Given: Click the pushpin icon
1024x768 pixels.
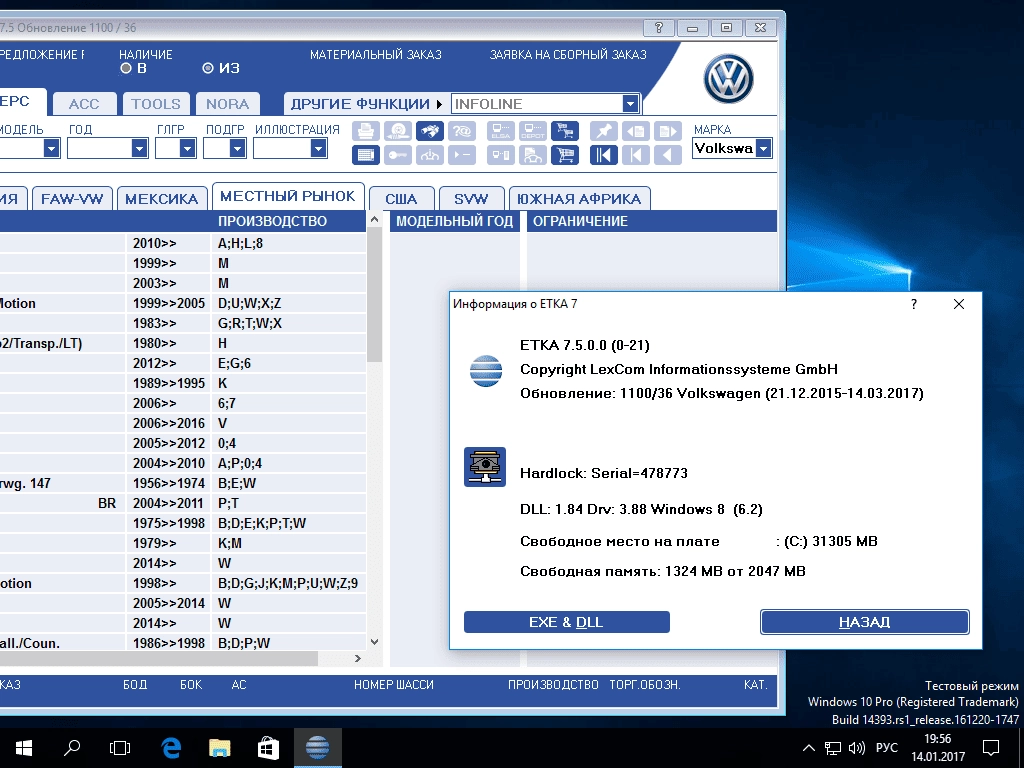Looking at the screenshot, I should point(604,131).
